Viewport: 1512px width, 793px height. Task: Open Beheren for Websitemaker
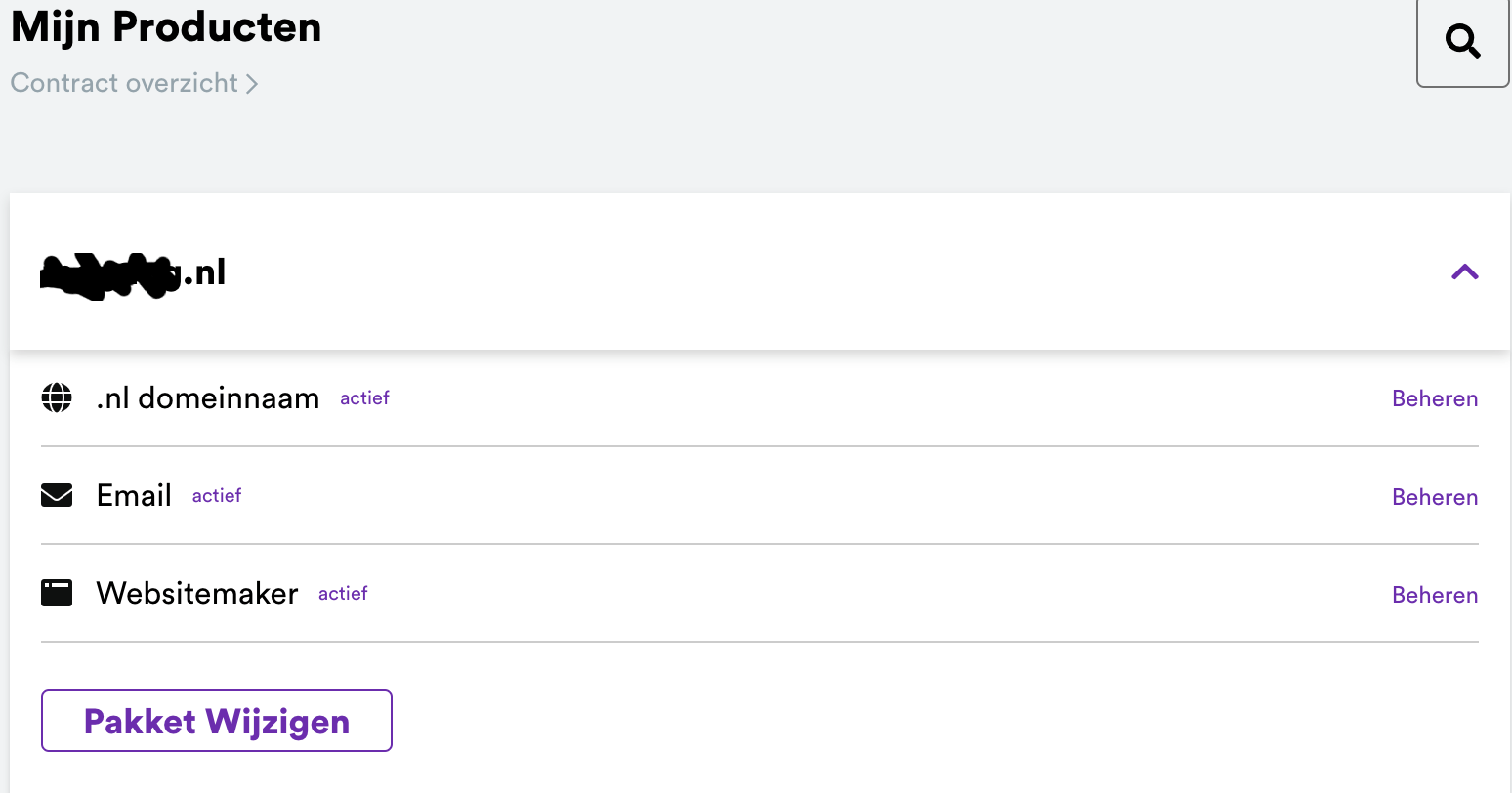(x=1434, y=595)
